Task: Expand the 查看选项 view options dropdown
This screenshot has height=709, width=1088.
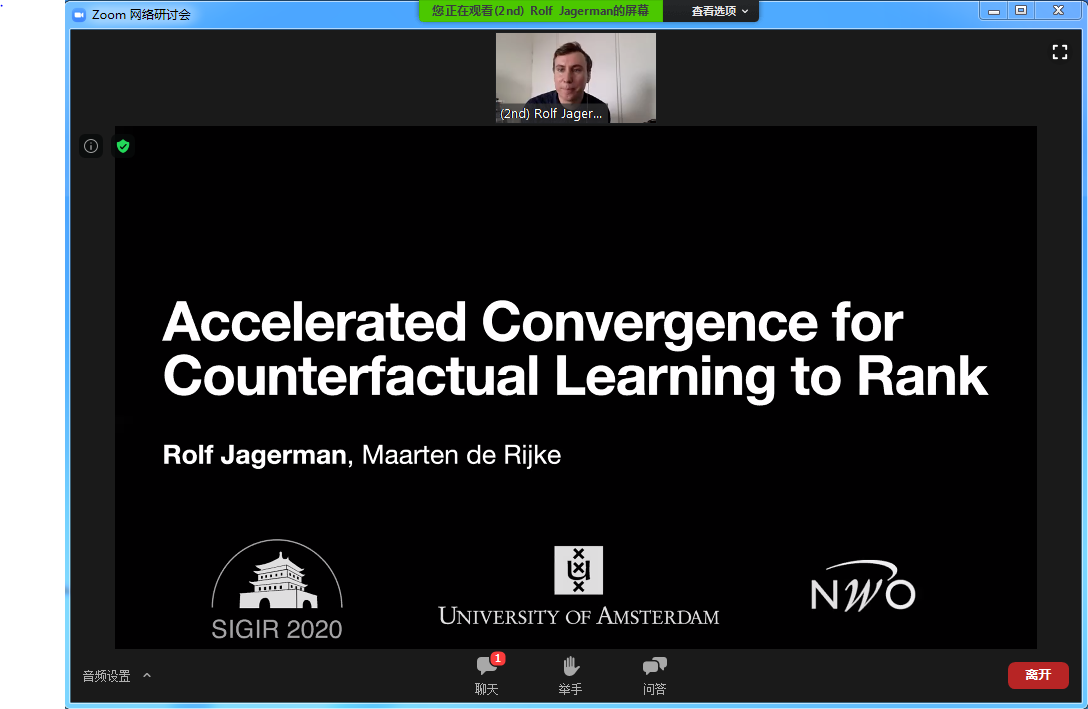Action: [719, 11]
